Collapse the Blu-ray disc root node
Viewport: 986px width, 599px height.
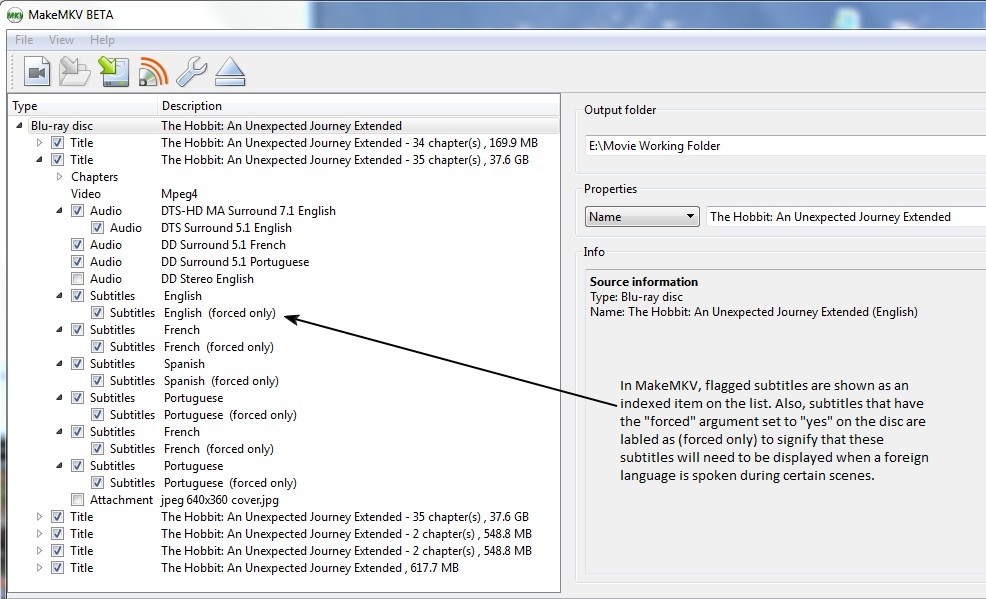(x=19, y=126)
